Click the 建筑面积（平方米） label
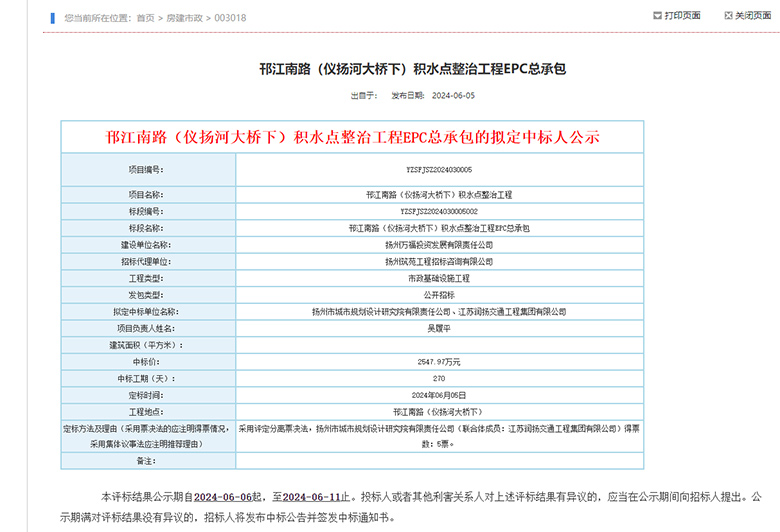Viewport: 780px width, 532px height. click(146, 345)
